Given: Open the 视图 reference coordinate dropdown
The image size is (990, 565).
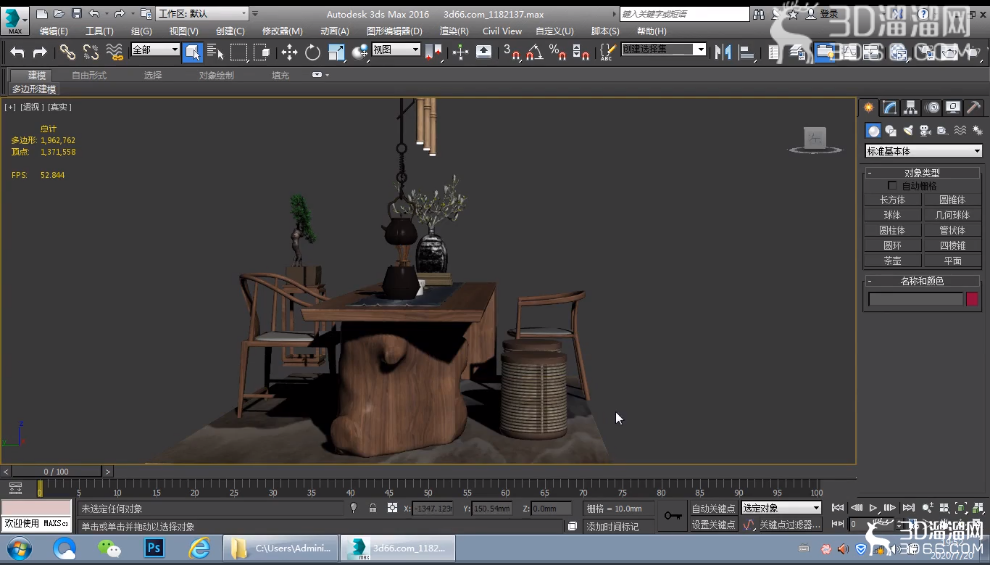Looking at the screenshot, I should click(x=396, y=50).
